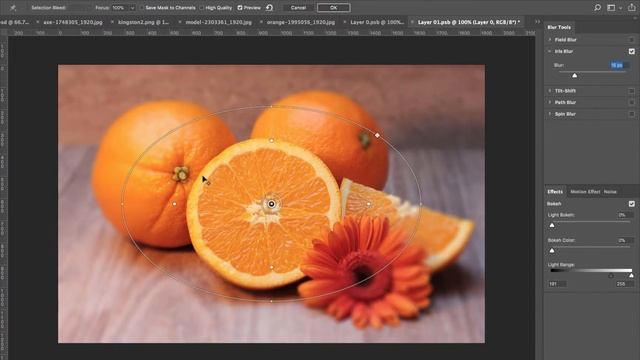The height and width of the screenshot is (360, 640).
Task: Click OK to apply blur
Action: pyautogui.click(x=333, y=8)
